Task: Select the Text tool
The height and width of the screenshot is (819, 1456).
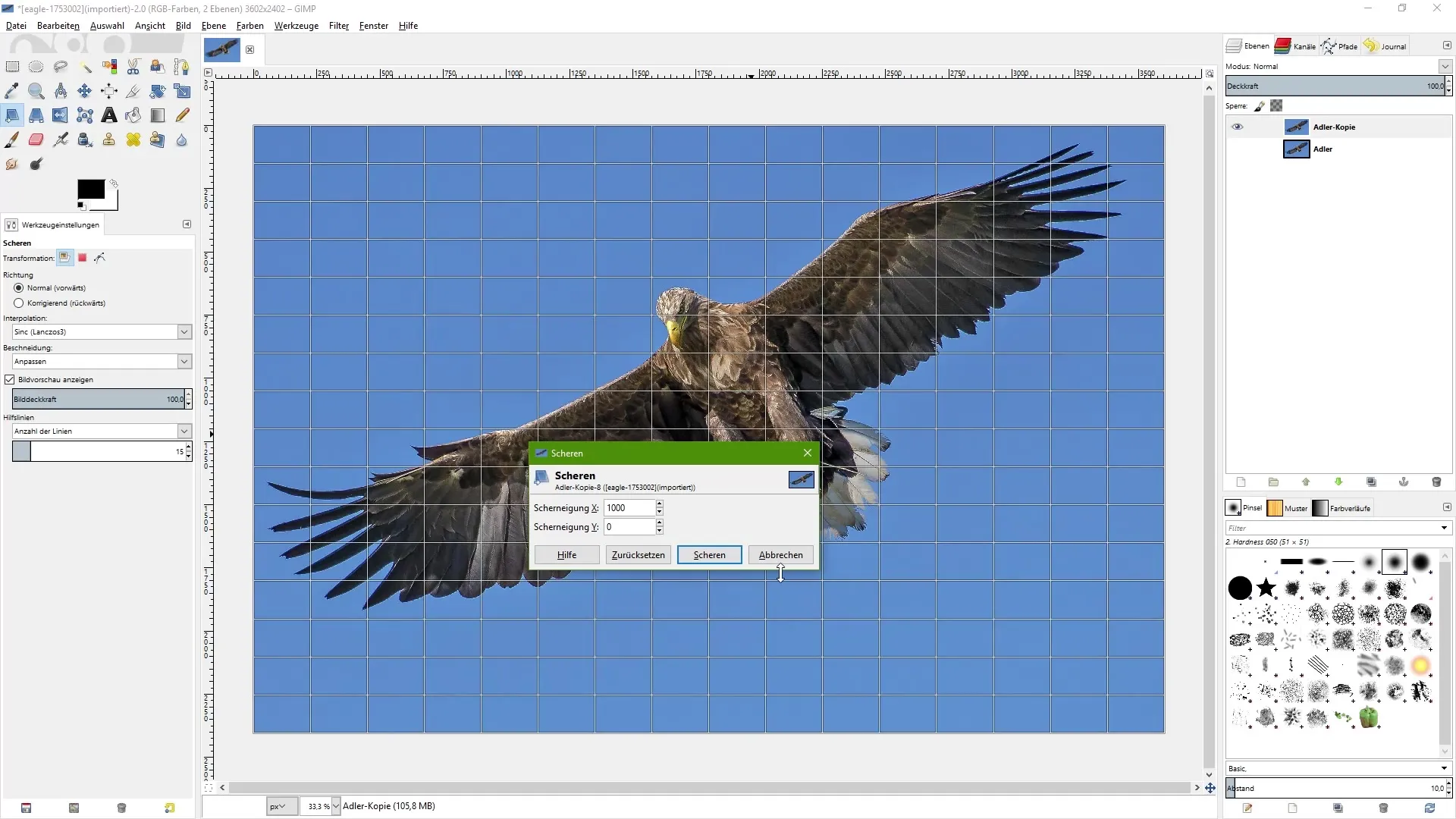Action: 109,115
